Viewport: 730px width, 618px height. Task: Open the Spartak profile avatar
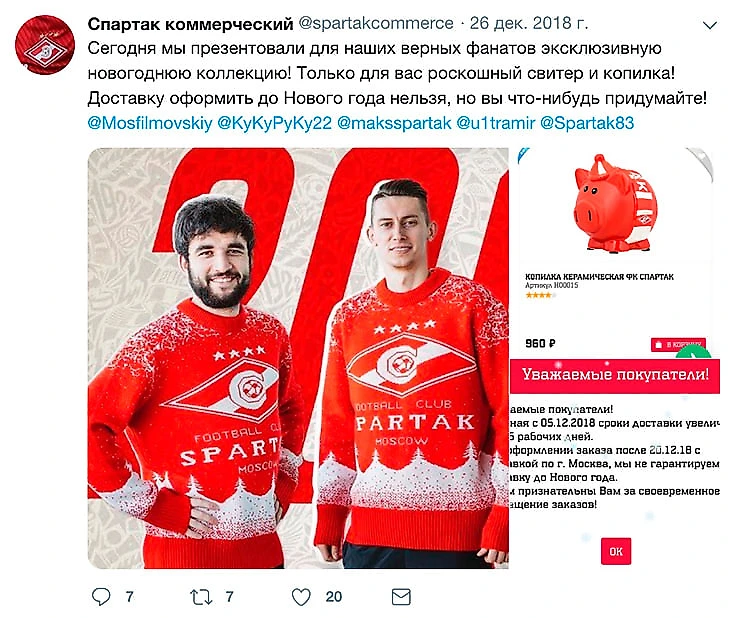click(45, 45)
